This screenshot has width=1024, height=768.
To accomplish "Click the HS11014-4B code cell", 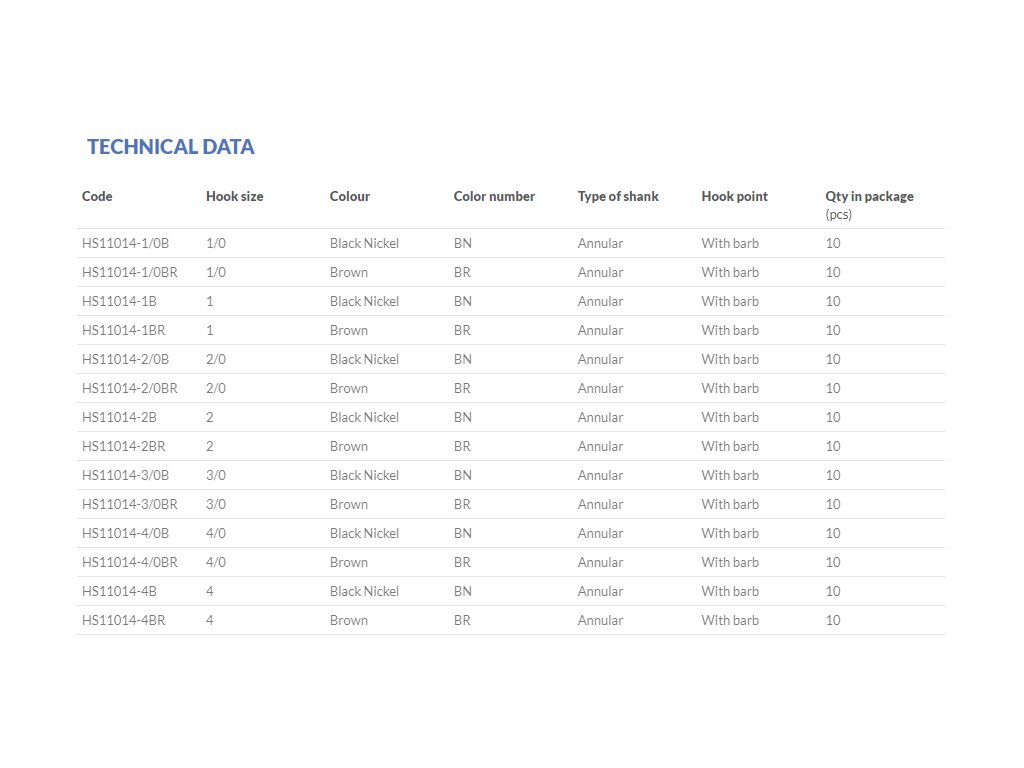I will click(119, 591).
